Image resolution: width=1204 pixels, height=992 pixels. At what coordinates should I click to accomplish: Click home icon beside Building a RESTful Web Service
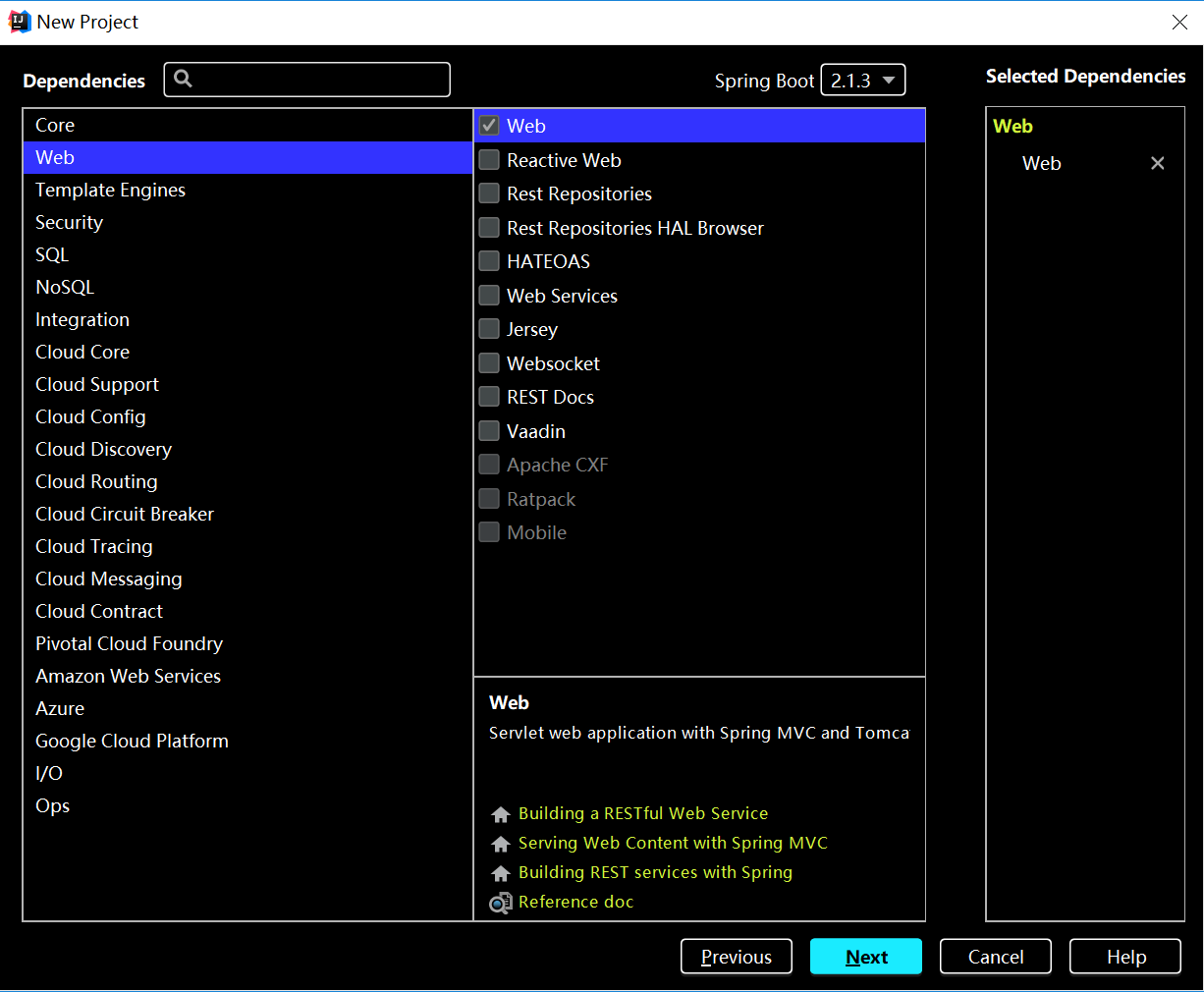click(x=501, y=814)
